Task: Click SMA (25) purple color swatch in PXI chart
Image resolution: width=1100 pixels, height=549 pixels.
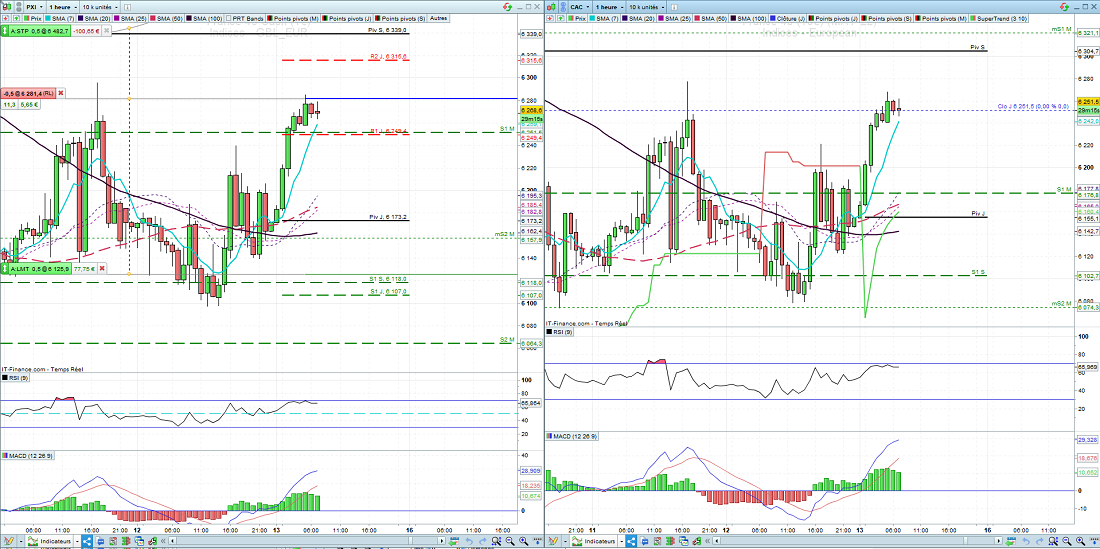Action: pyautogui.click(x=116, y=18)
